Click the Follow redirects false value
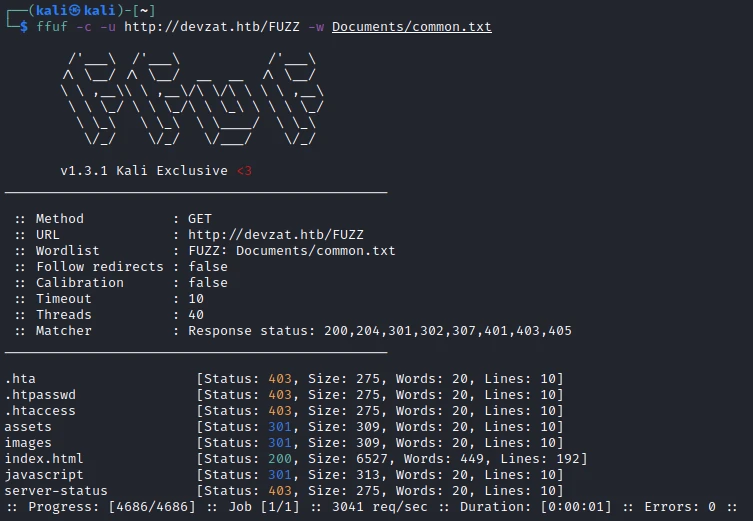 tap(208, 267)
